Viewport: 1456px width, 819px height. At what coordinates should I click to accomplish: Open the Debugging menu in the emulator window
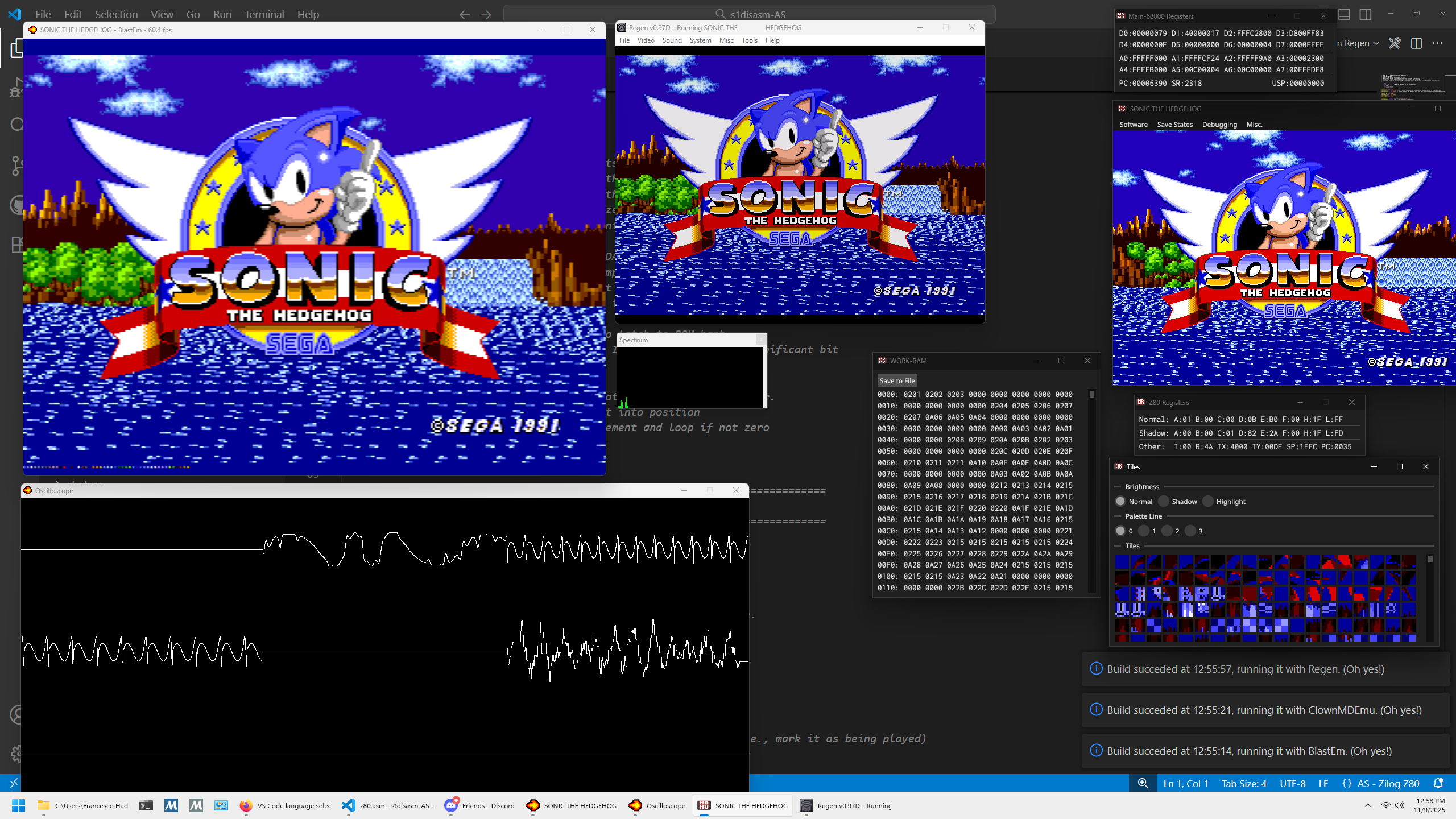pos(1219,124)
